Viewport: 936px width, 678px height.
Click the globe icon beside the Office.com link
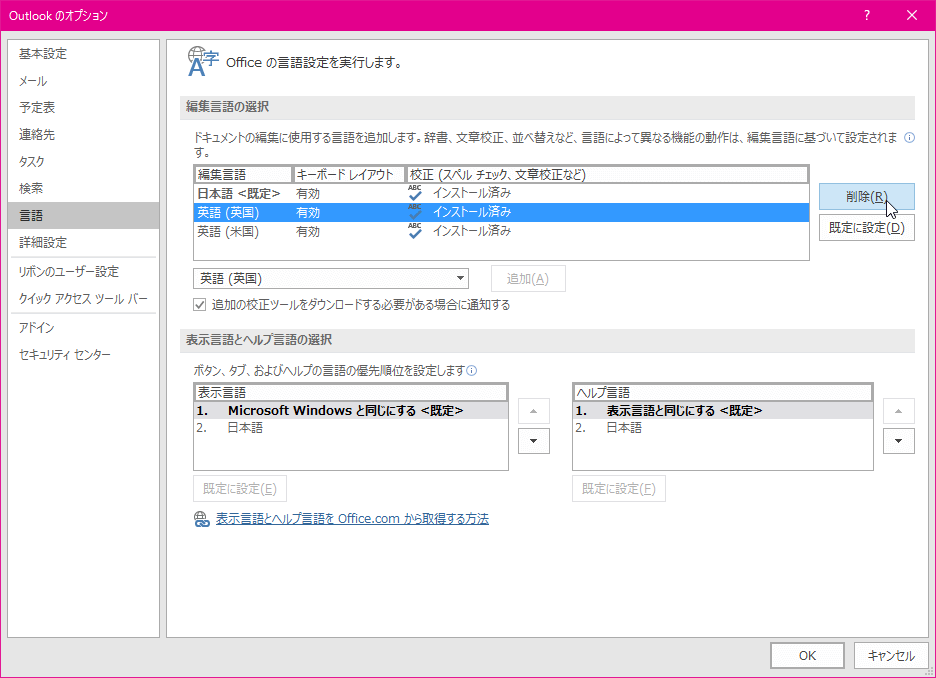[x=202, y=519]
